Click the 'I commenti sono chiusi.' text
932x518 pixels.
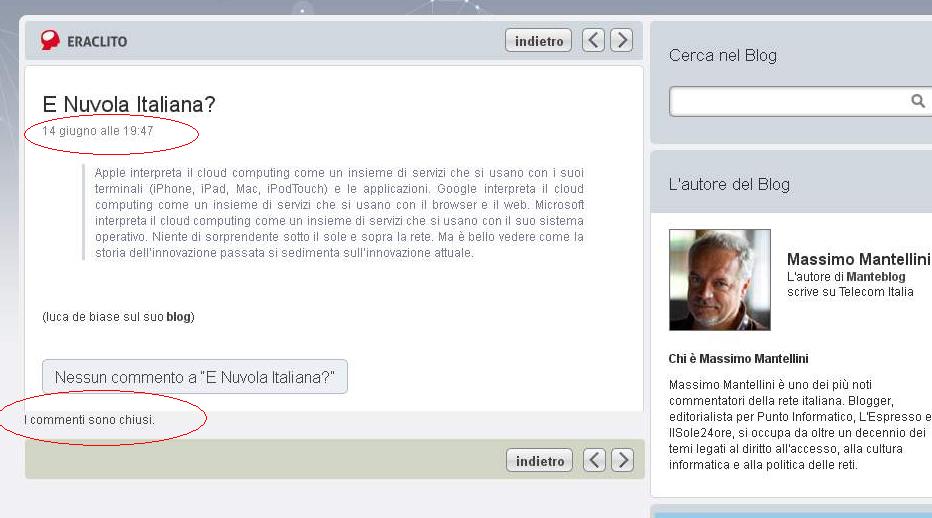coord(89,420)
